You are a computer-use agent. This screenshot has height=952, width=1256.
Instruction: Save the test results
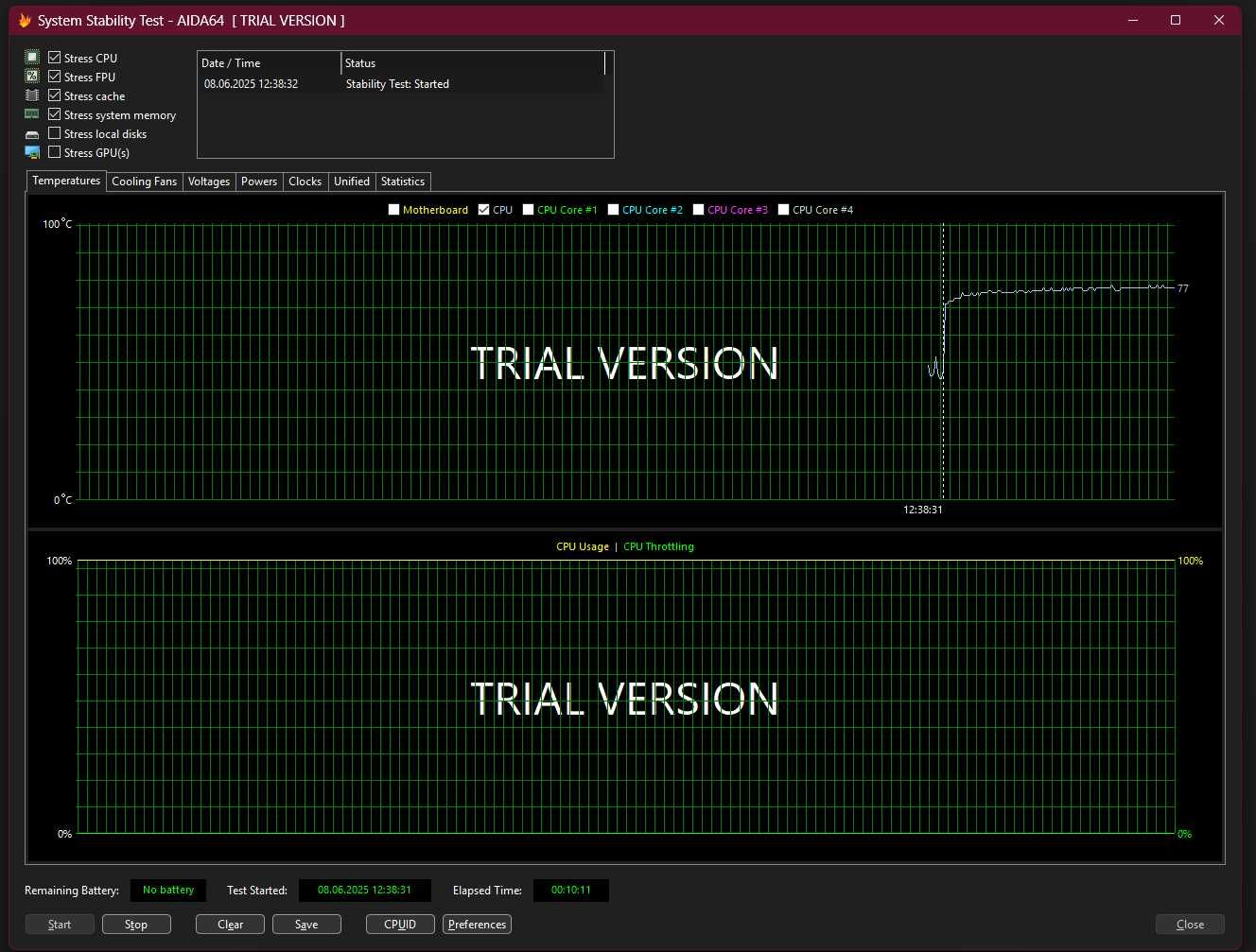pyautogui.click(x=306, y=925)
